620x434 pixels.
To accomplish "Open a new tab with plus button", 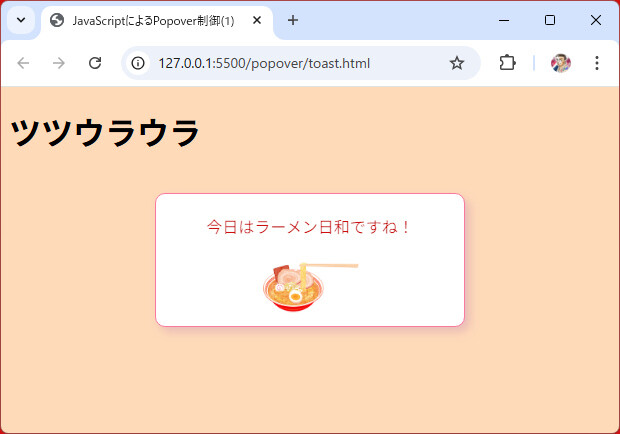I will click(293, 21).
